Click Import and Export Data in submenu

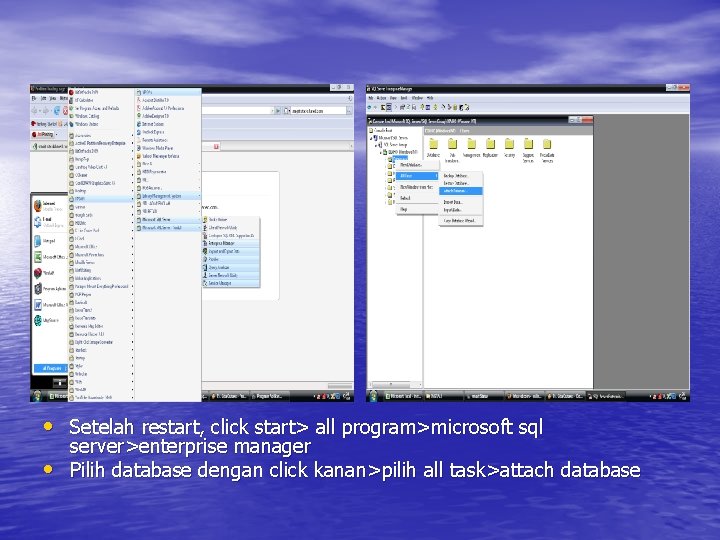point(231,252)
